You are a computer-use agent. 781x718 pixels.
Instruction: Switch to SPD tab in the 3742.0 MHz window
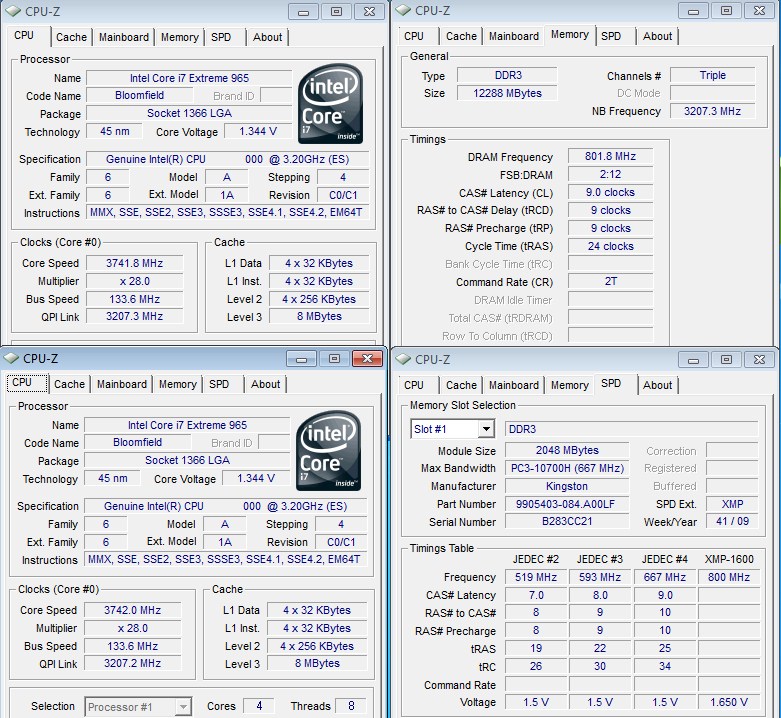click(x=219, y=384)
